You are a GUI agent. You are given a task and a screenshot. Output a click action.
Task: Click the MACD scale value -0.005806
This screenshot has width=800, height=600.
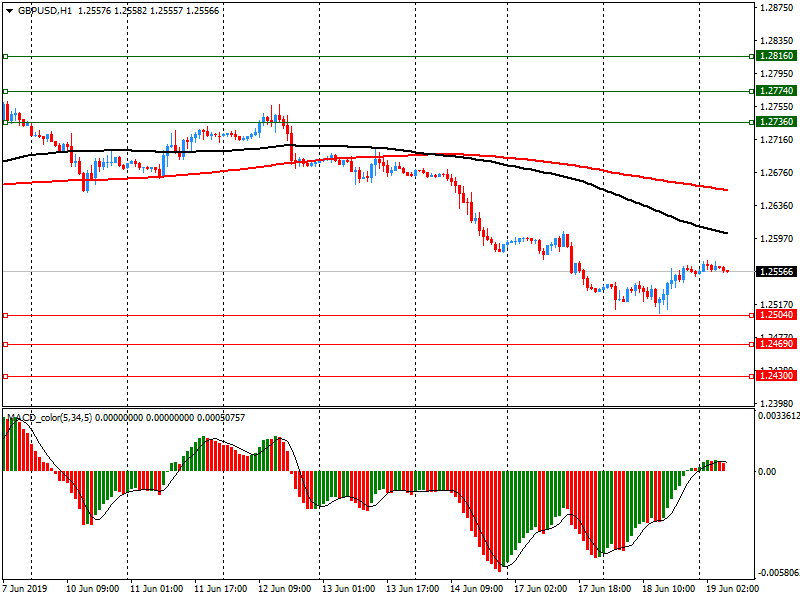[777, 573]
